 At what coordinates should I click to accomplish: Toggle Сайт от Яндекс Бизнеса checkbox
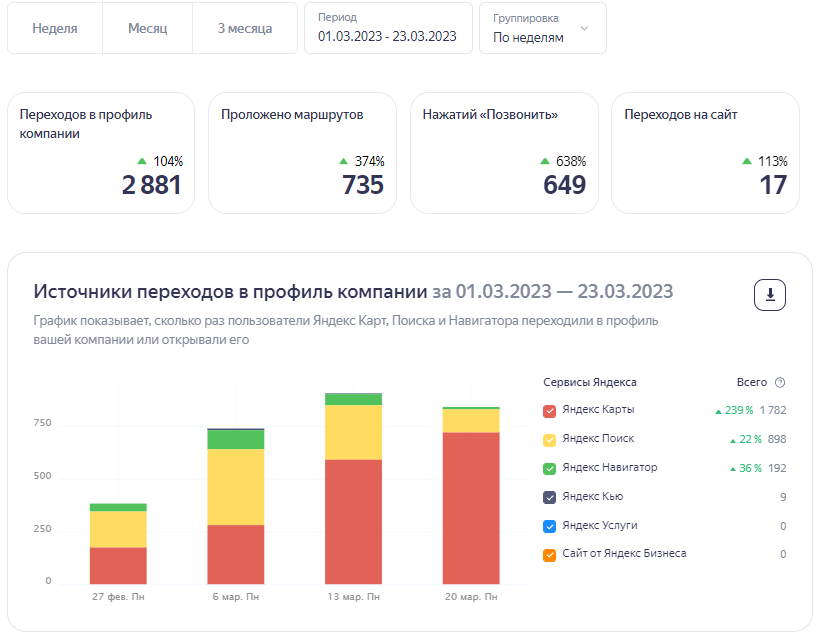(x=549, y=554)
